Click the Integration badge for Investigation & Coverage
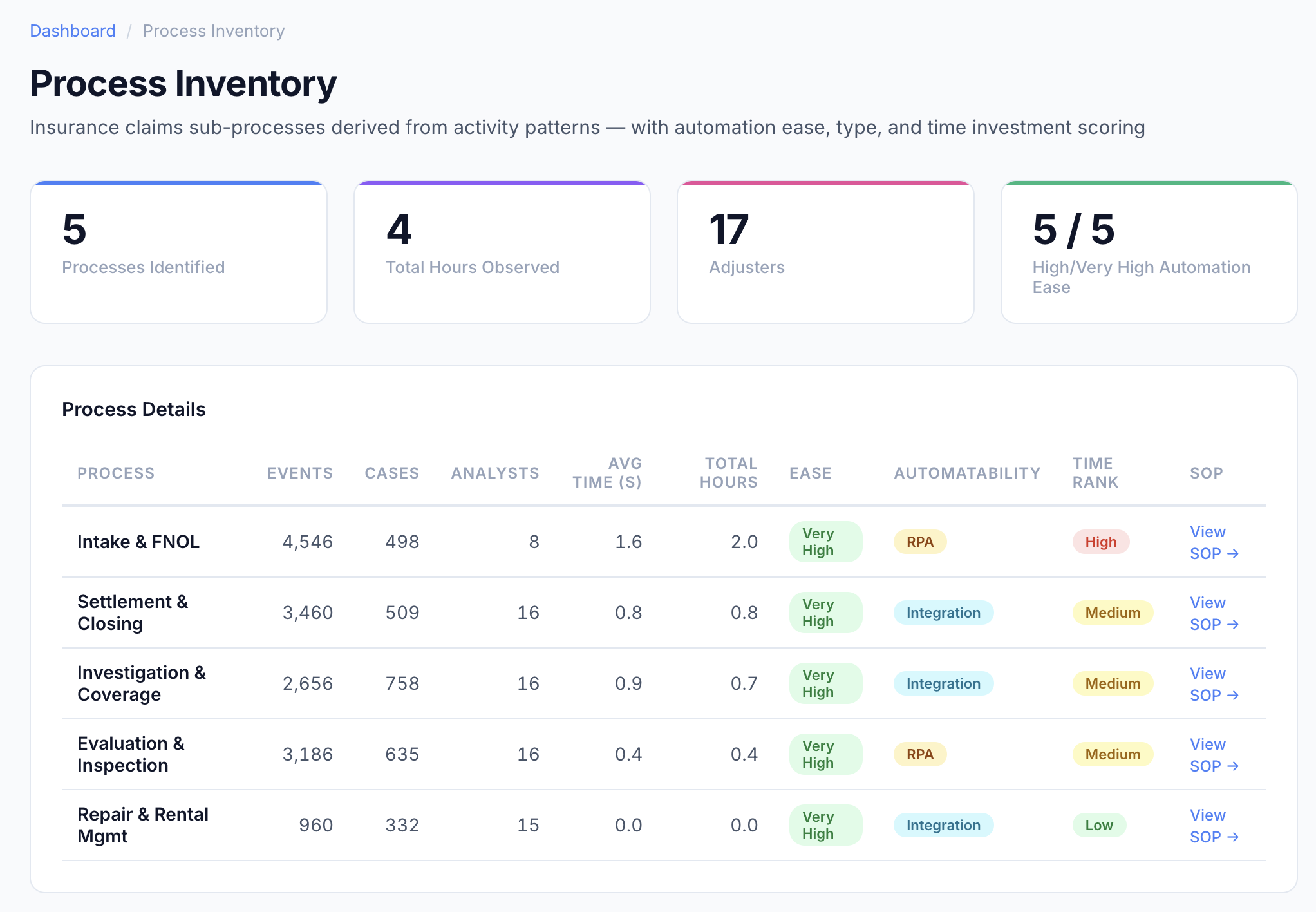Screen dimensions: 1316x912 [943, 683]
